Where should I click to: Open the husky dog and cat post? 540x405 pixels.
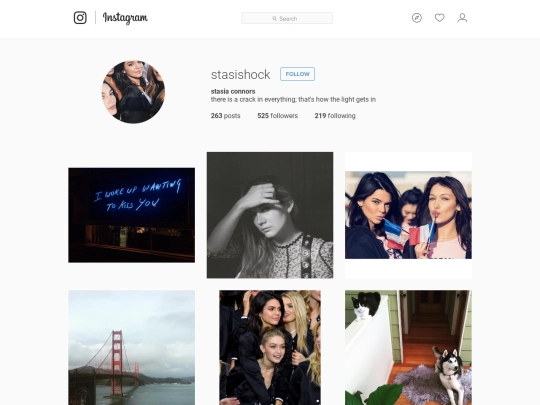click(408, 347)
